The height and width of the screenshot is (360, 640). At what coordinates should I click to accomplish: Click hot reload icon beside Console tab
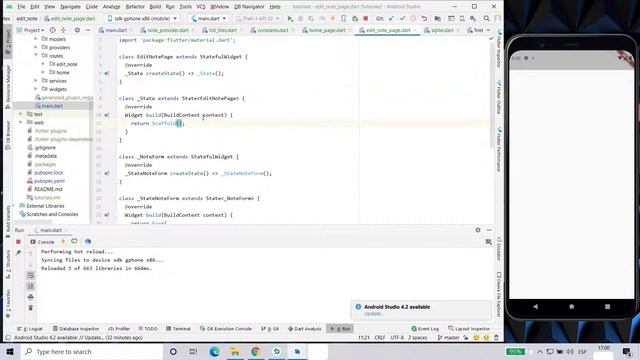click(63, 242)
